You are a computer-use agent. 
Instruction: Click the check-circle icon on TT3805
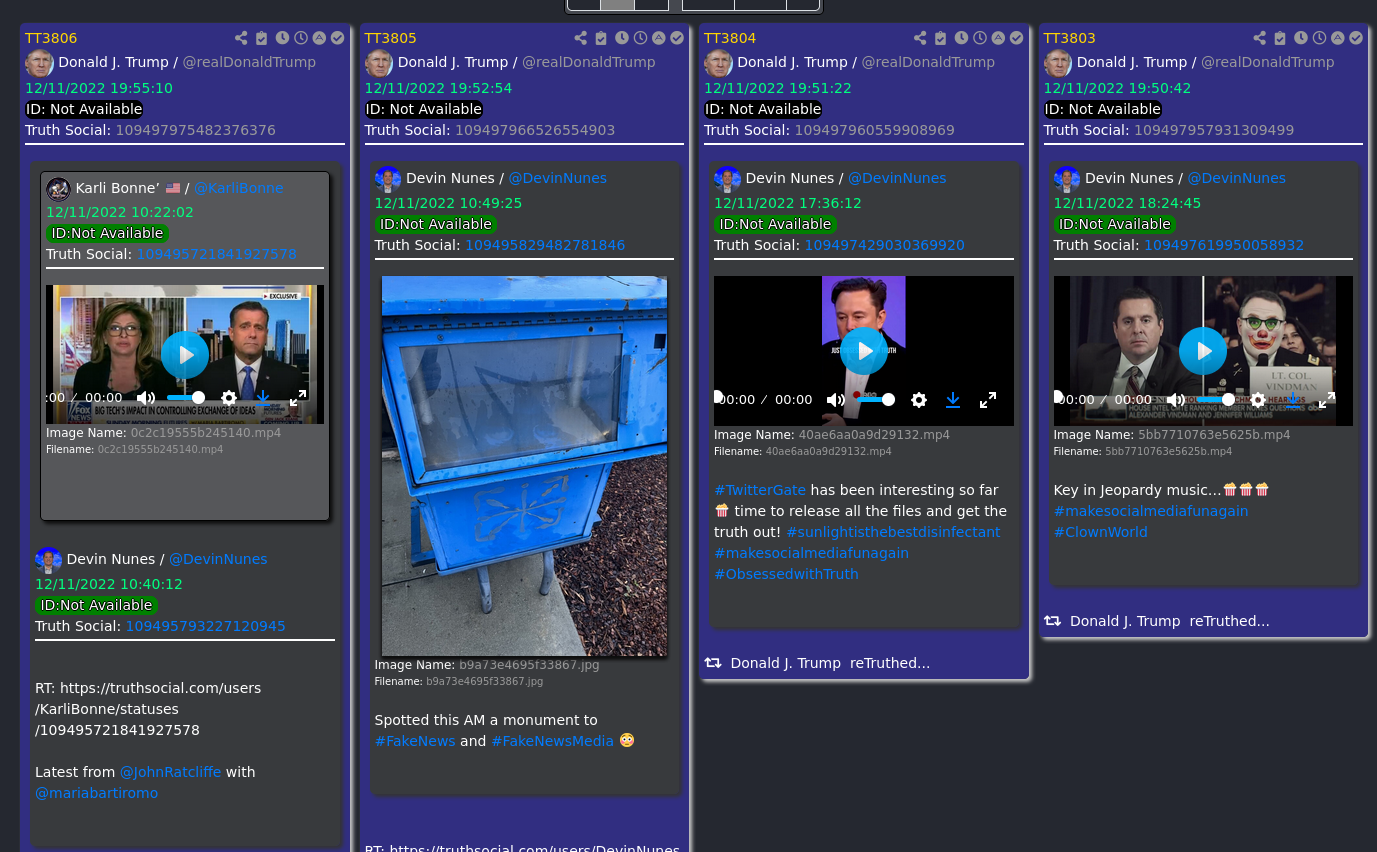point(677,38)
